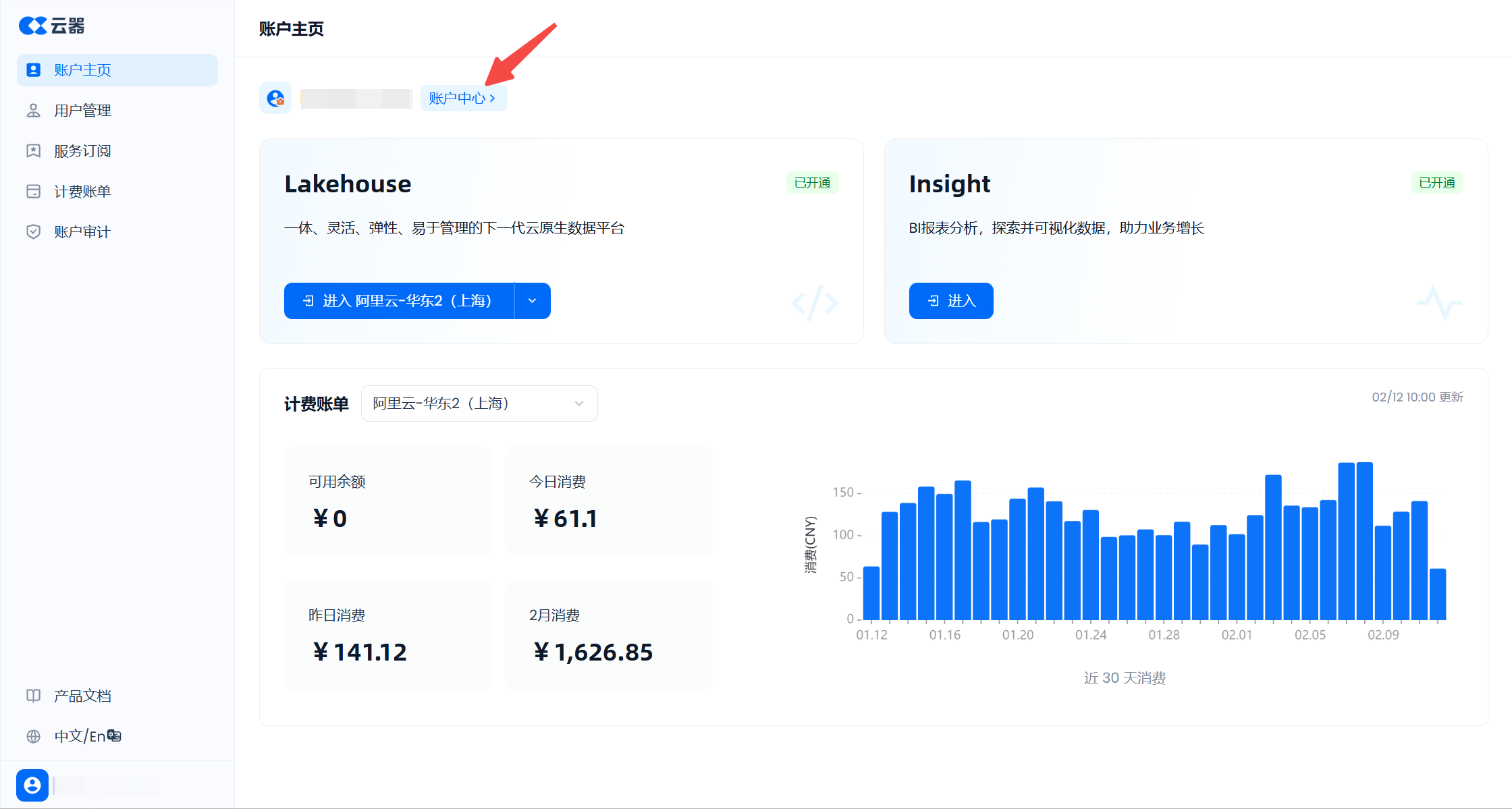Click the 账户审计 shield icon
Image resolution: width=1512 pixels, height=809 pixels.
[x=33, y=232]
